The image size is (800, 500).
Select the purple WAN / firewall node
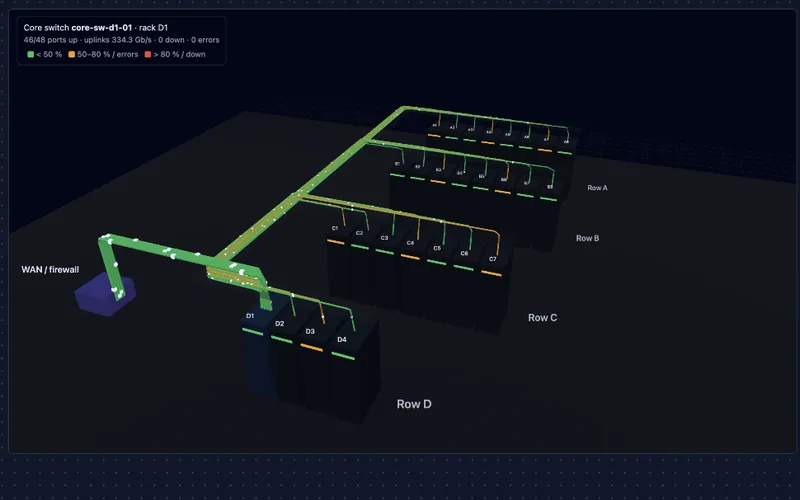point(105,294)
